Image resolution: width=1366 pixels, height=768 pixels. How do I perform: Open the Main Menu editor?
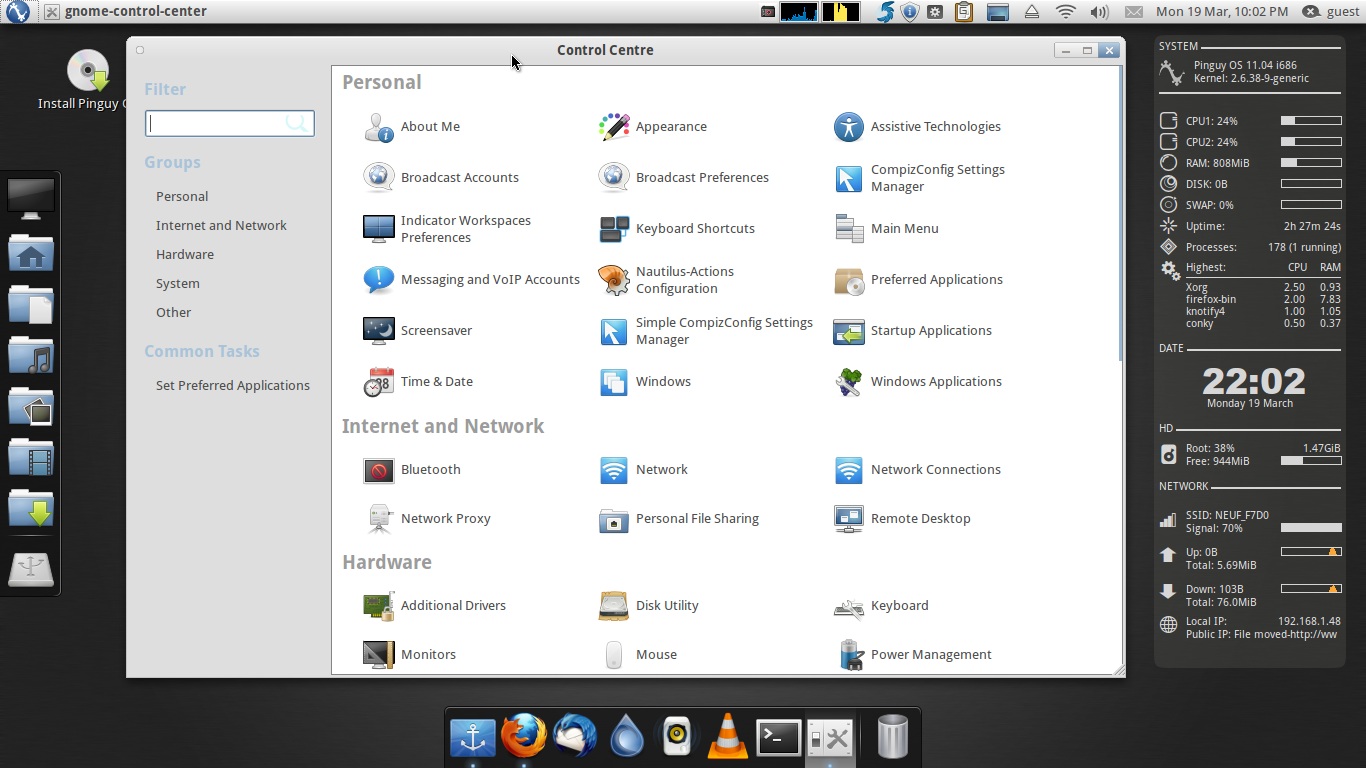click(x=886, y=228)
